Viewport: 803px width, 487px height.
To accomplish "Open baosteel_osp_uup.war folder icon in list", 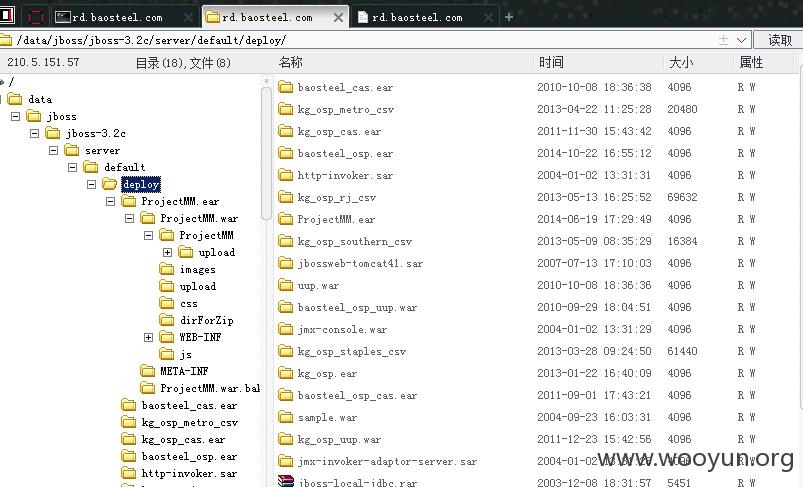I will tap(285, 307).
